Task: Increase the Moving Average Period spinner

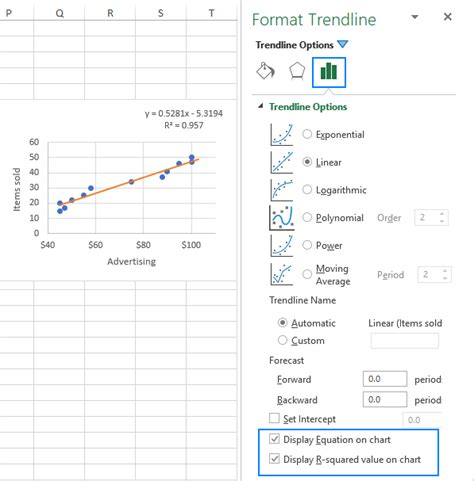Action: (x=445, y=271)
